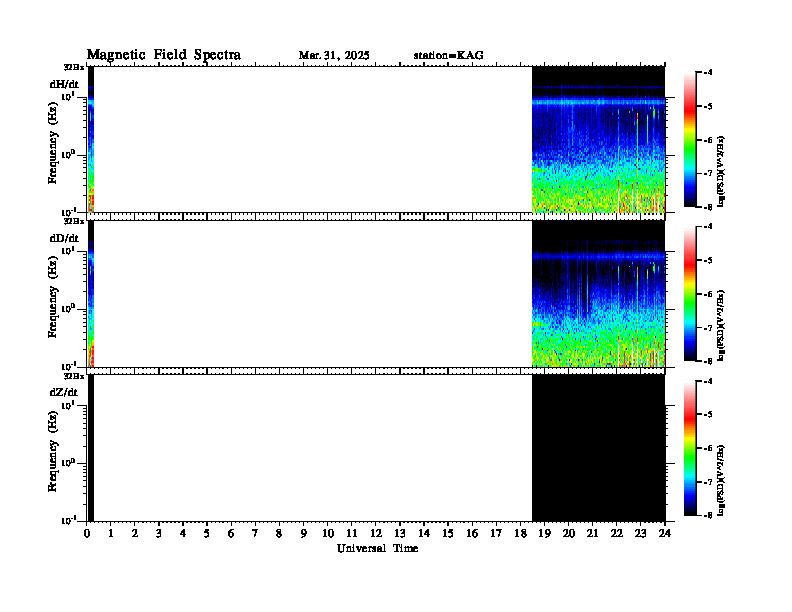This screenshot has height=612, width=792.
Task: Click the "Universal Time" axis title
Action: [377, 548]
